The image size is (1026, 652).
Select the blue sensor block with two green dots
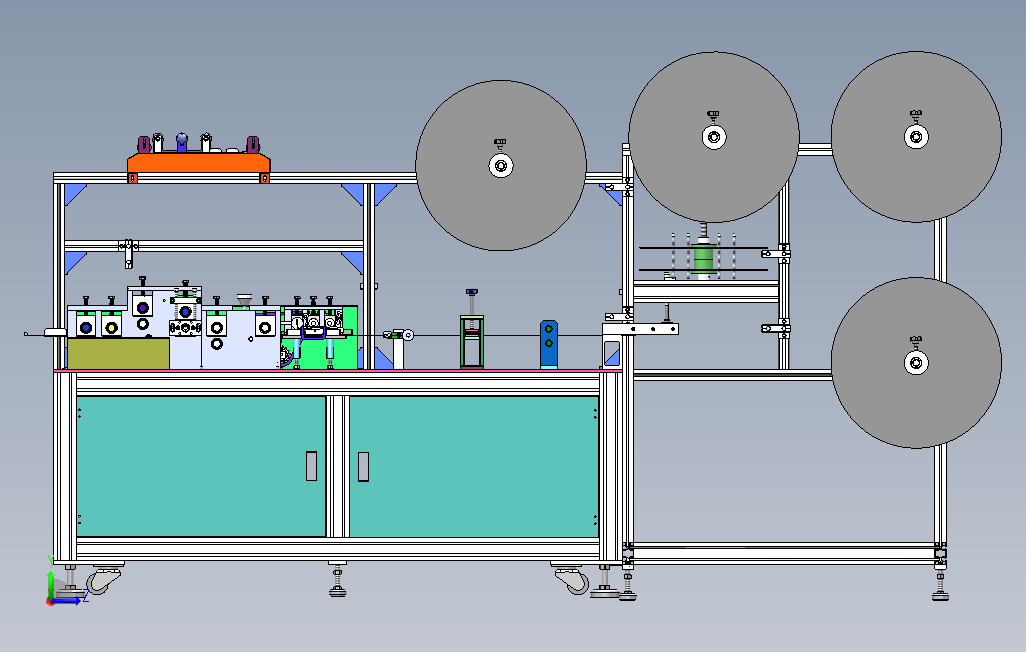point(548,344)
